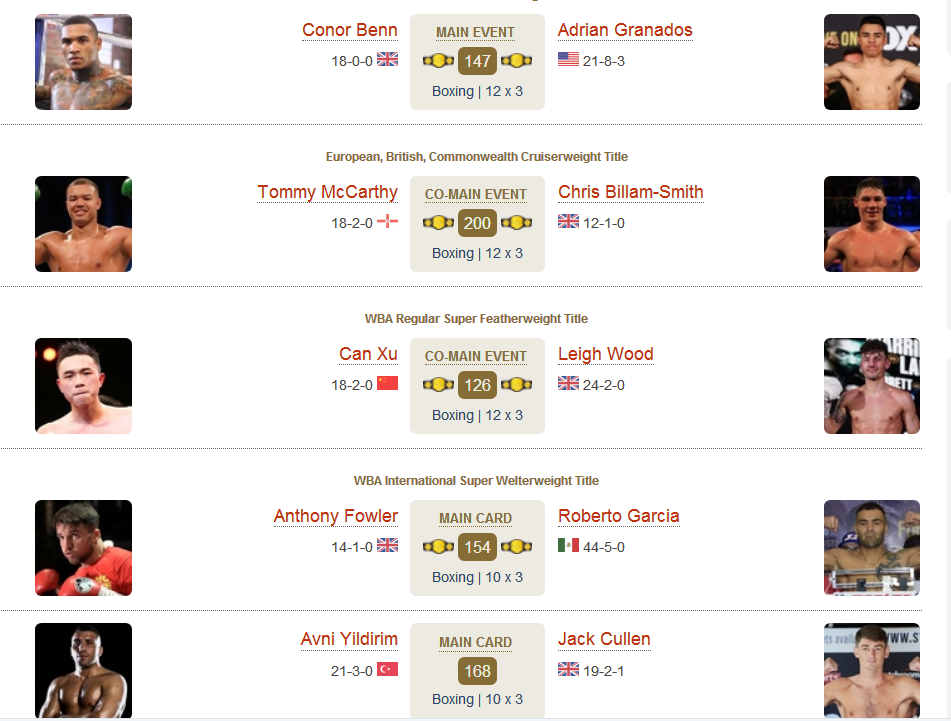Click the UK flag beside Conor Benn's record
The height and width of the screenshot is (721, 951).
tap(388, 59)
